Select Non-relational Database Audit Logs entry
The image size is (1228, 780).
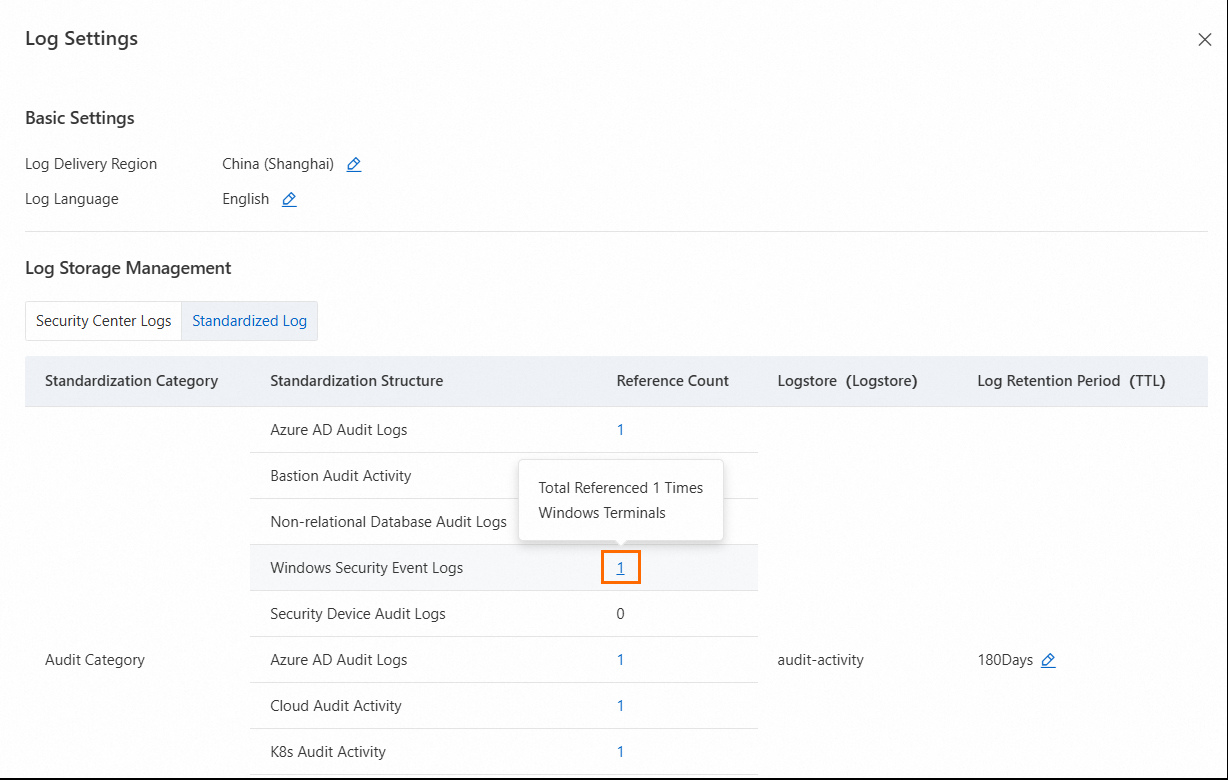click(x=388, y=522)
